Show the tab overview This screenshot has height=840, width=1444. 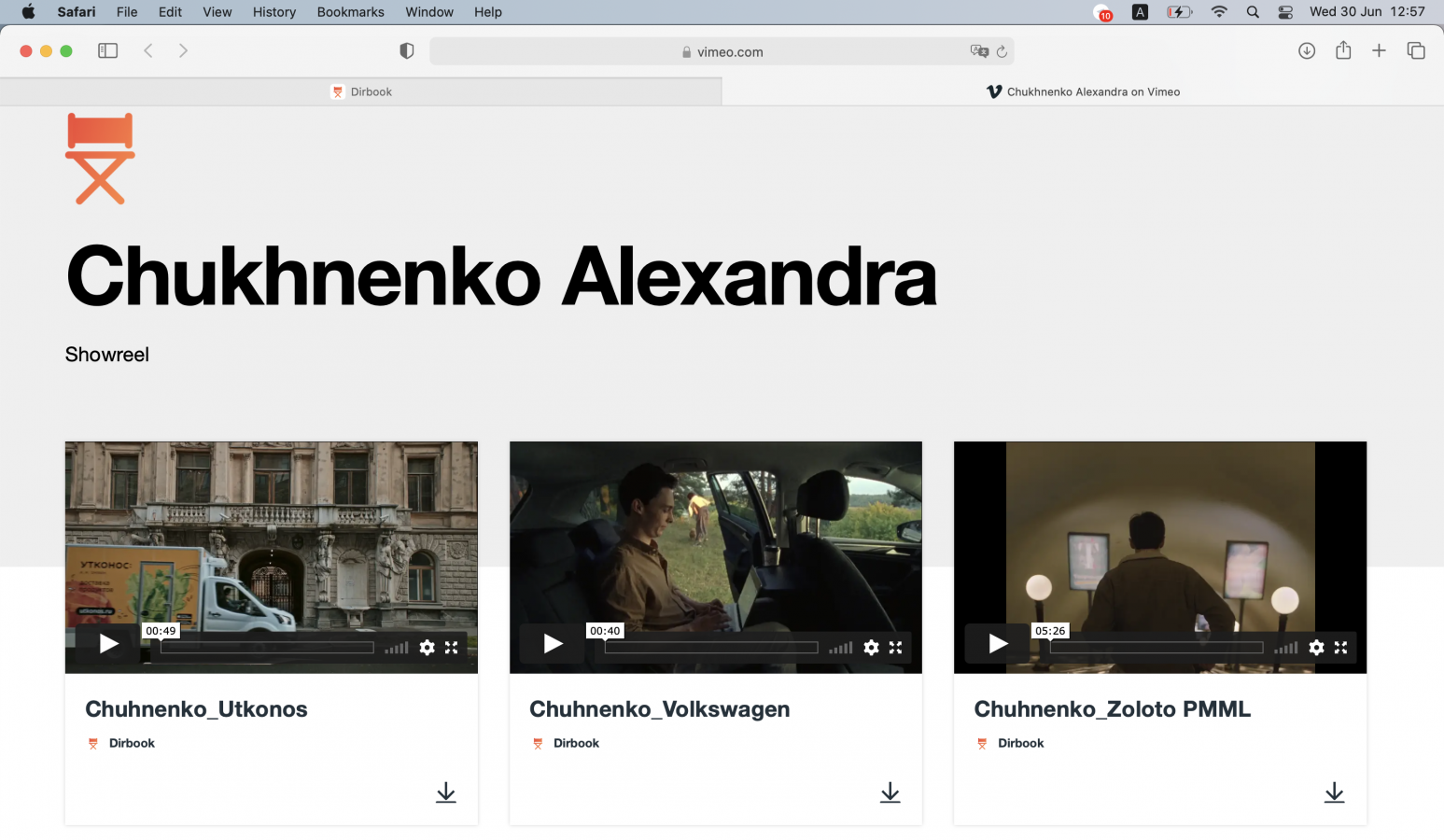(1416, 50)
